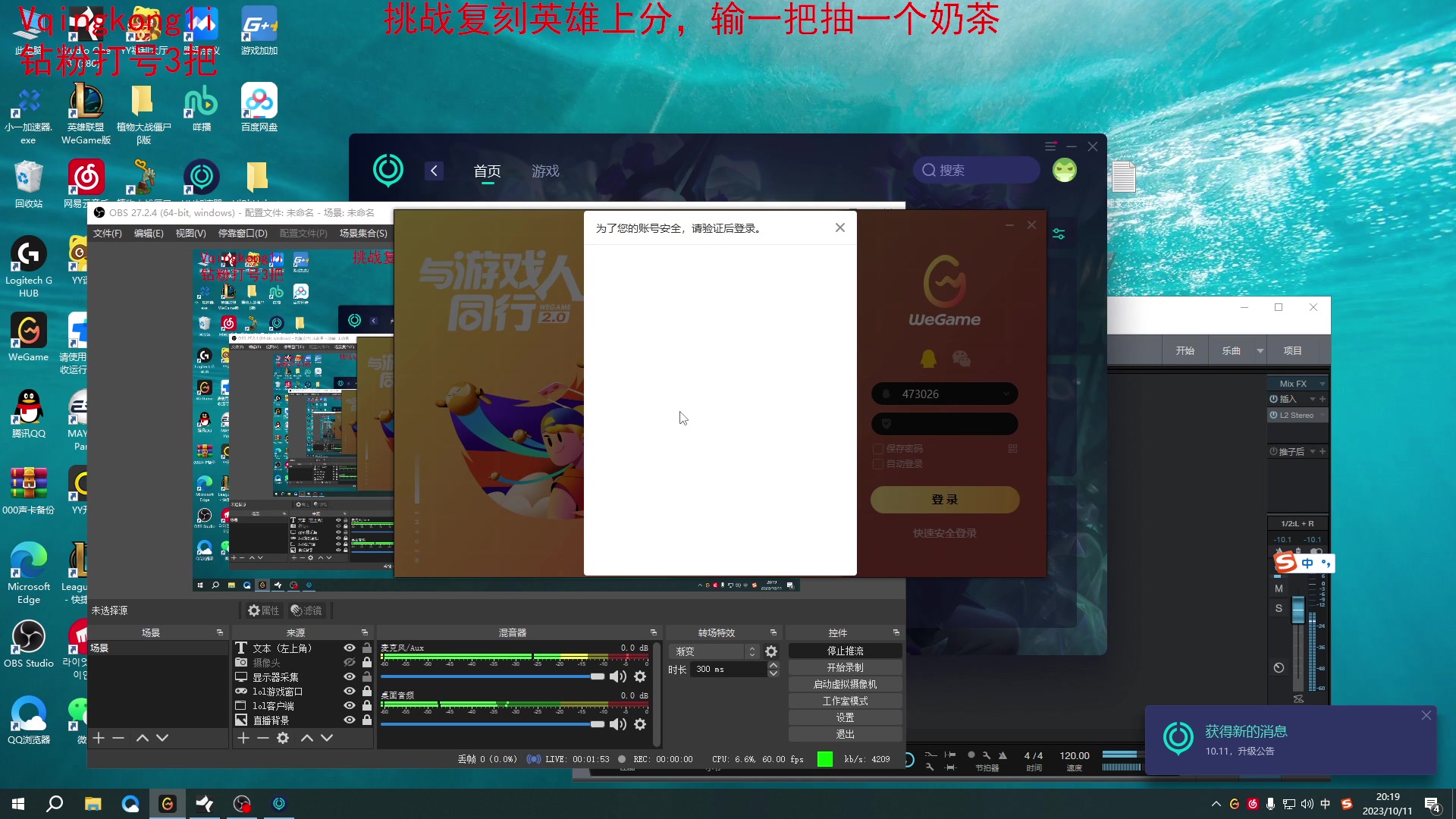Open transition properties gear next to 渐变
The height and width of the screenshot is (819, 1456).
(x=771, y=651)
